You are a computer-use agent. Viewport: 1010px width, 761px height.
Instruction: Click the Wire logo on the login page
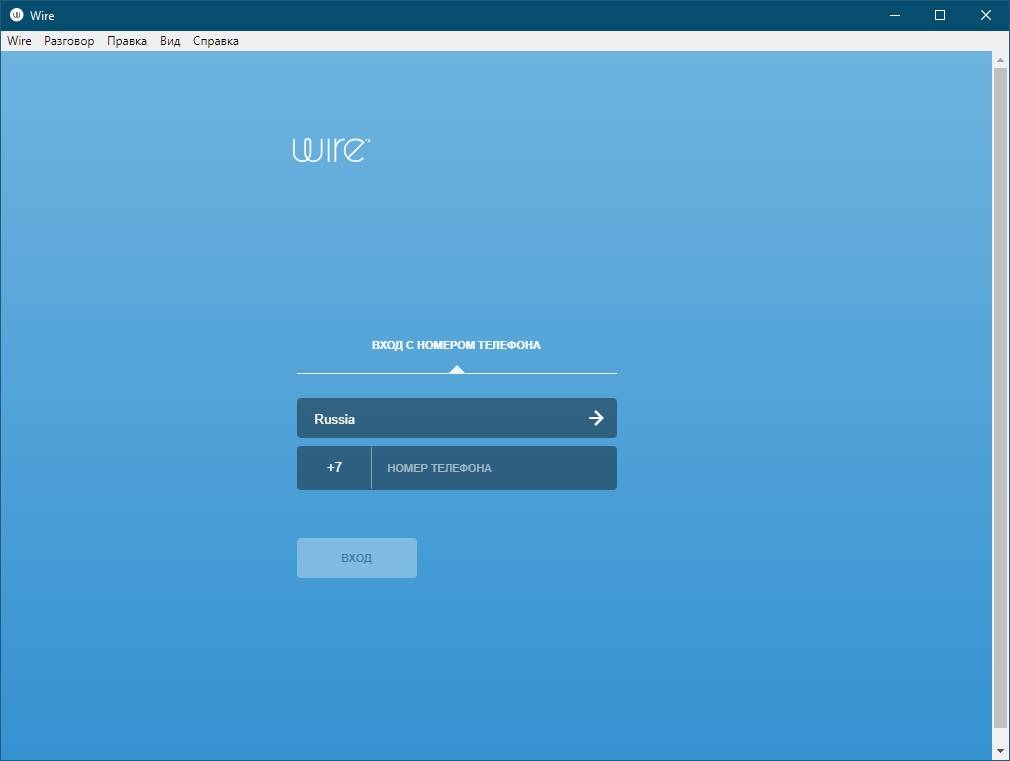[x=331, y=149]
